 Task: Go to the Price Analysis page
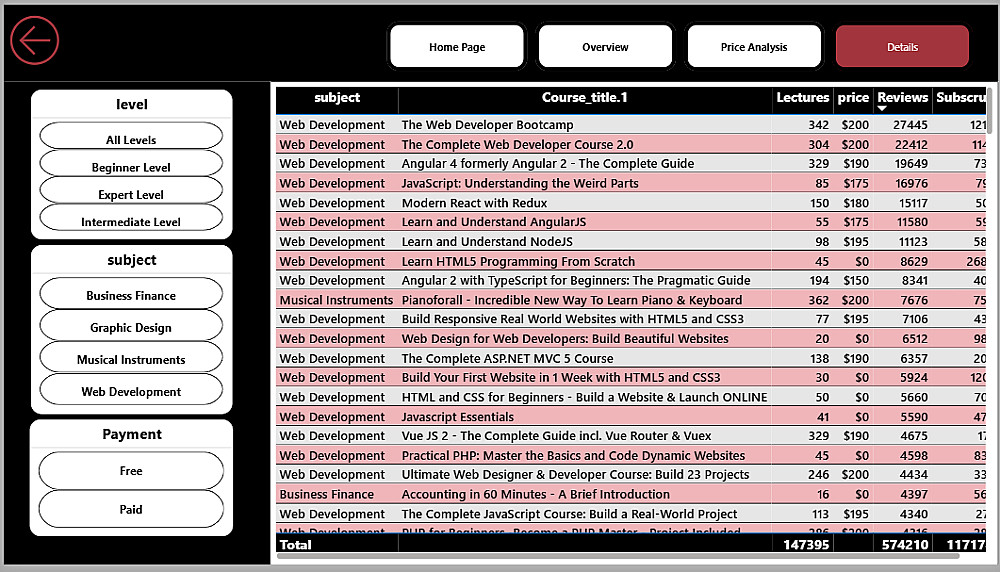[754, 47]
